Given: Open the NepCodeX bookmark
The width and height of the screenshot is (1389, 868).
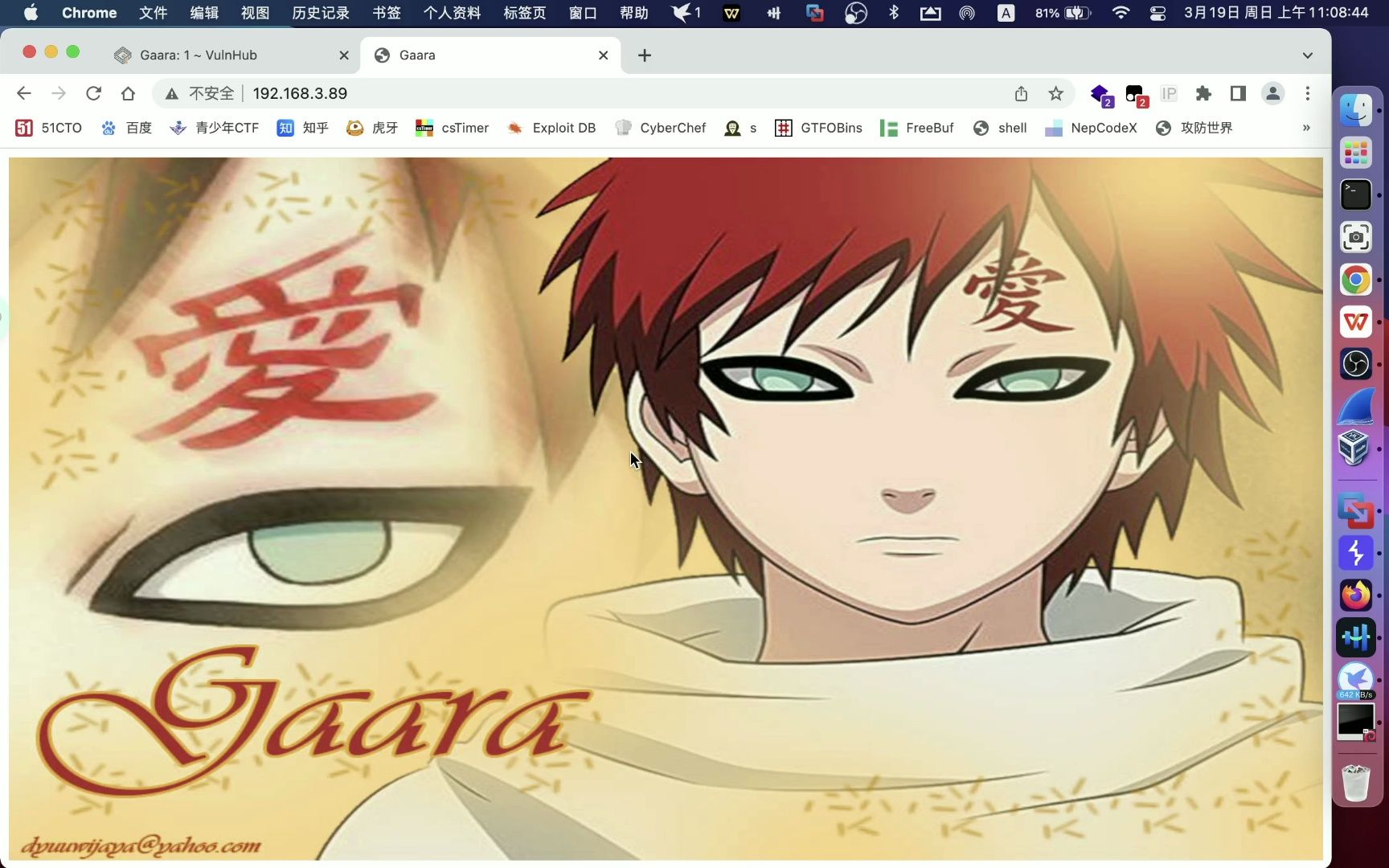Looking at the screenshot, I should pos(1091,128).
